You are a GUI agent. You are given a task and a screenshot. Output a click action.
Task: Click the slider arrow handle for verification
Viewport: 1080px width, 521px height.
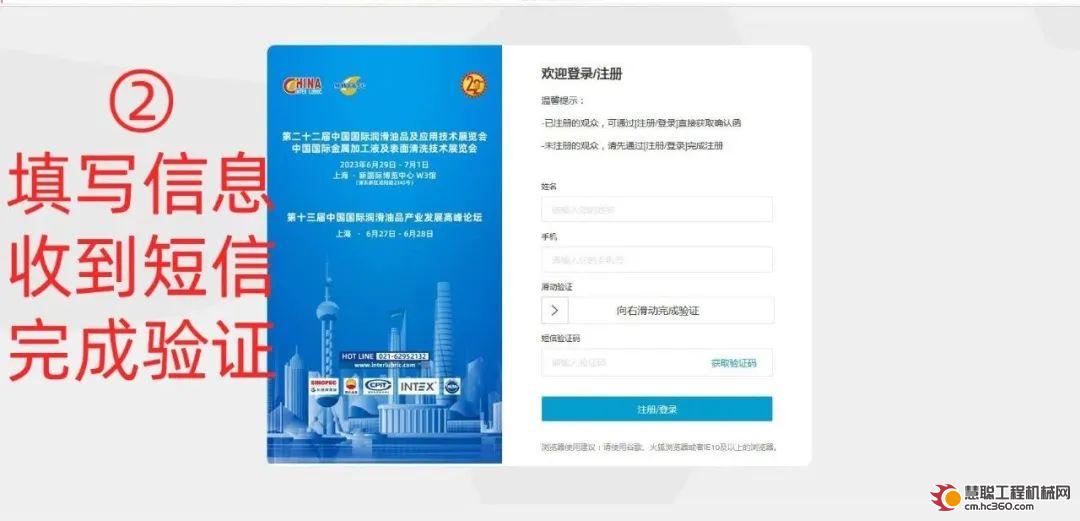click(554, 310)
